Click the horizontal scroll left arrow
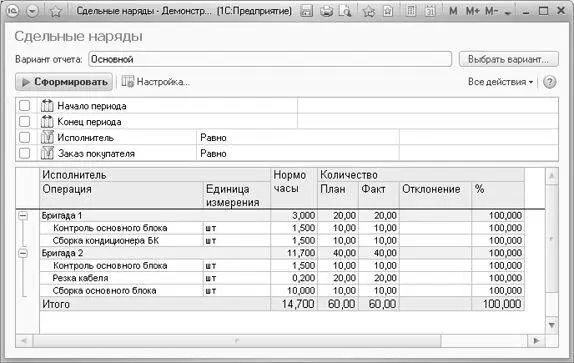The width and height of the screenshot is (574, 363). coord(24,341)
